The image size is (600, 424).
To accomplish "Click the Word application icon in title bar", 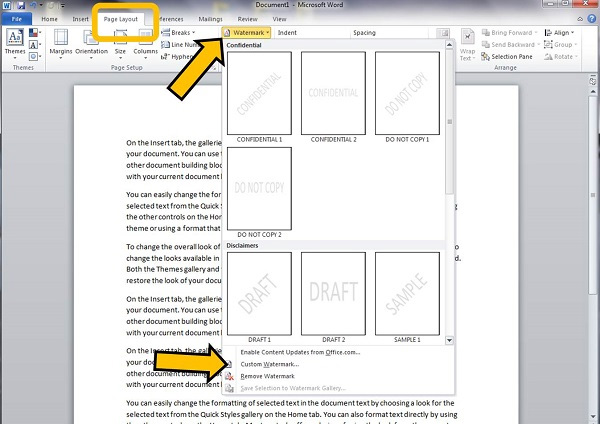I will [9, 6].
